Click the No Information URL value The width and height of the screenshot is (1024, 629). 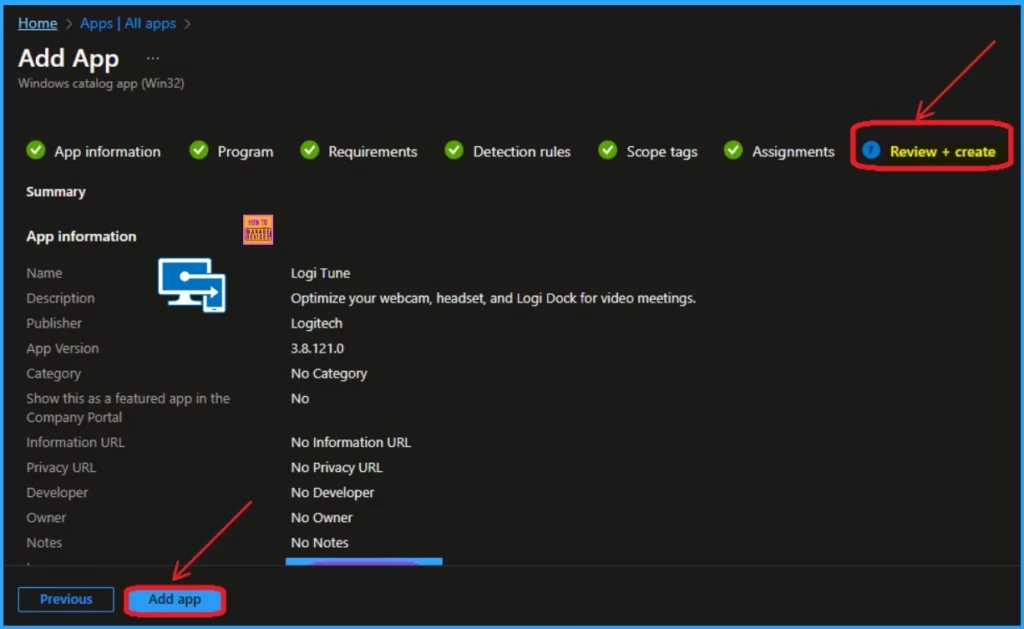351,442
